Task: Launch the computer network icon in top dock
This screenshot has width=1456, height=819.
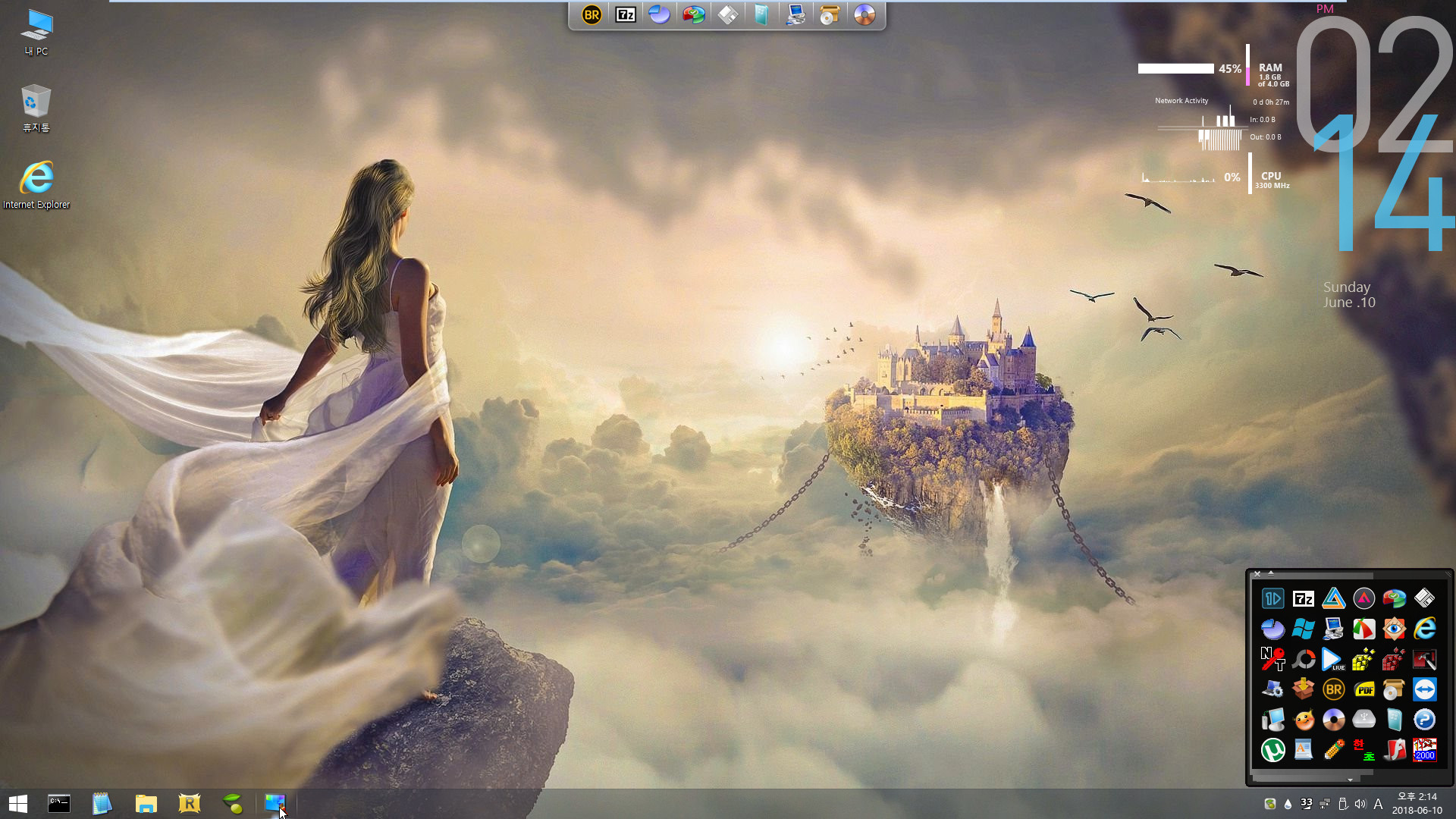Action: pyautogui.click(x=795, y=14)
